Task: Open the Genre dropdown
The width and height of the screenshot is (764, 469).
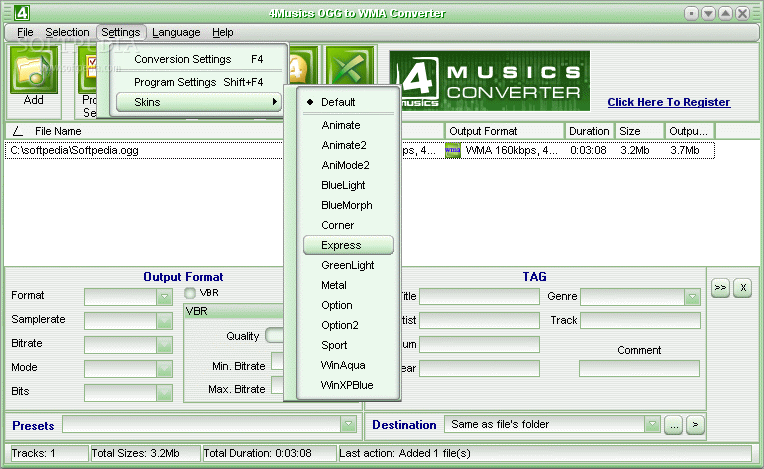Action: tap(692, 297)
